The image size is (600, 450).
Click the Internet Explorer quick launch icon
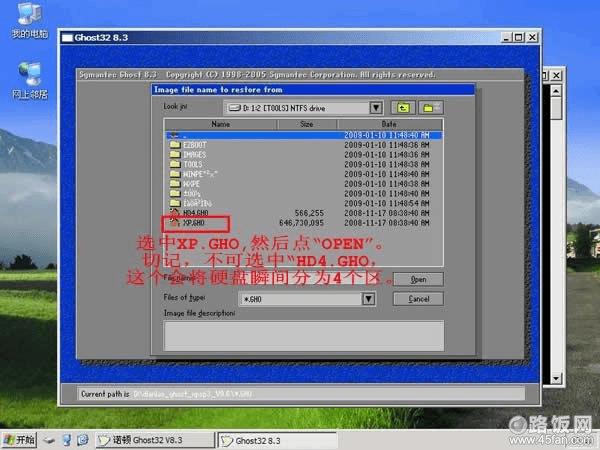coord(83,440)
